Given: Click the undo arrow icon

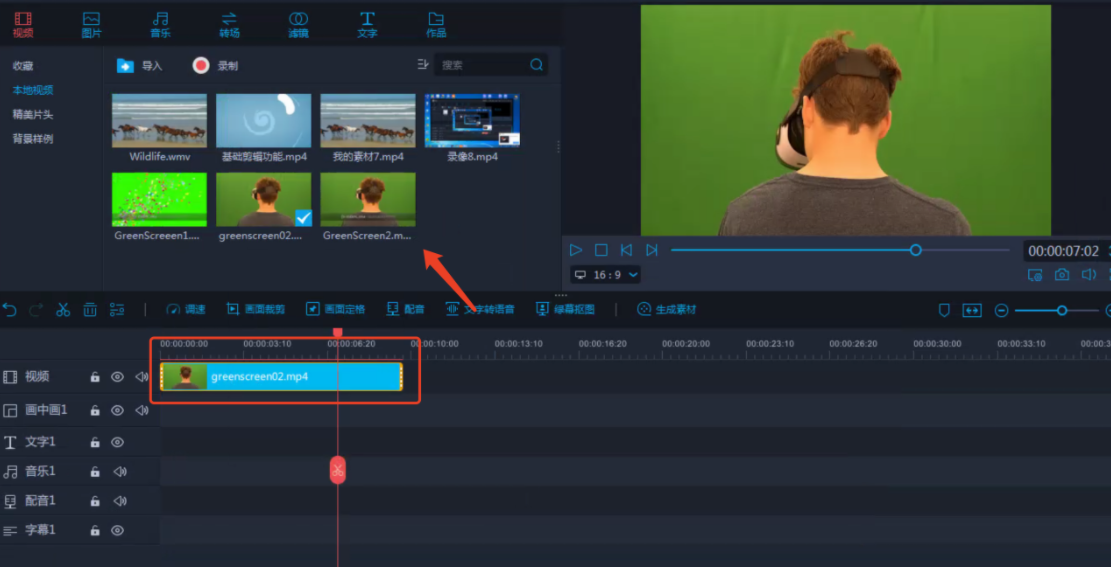Looking at the screenshot, I should click(x=10, y=310).
